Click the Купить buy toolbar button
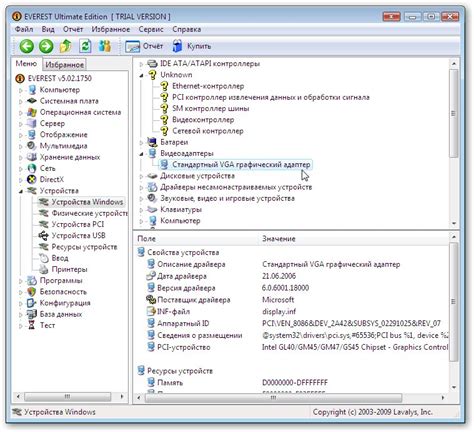Viewport: 474px width, 432px height. point(192,46)
